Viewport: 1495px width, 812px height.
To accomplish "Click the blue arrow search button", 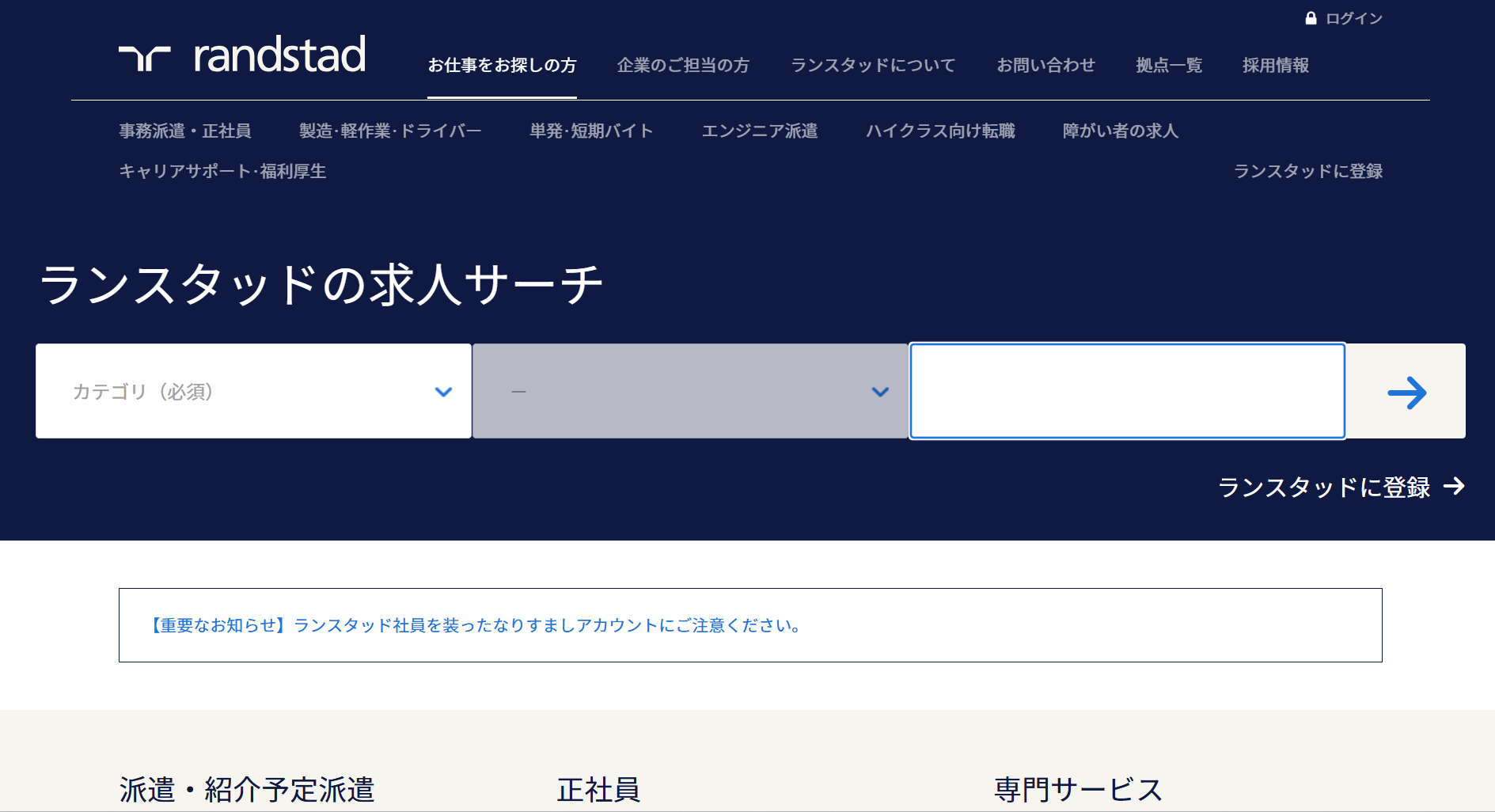I will 1408,391.
